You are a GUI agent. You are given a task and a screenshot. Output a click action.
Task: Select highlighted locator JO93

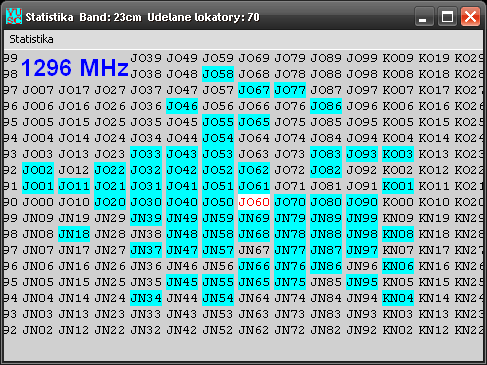click(x=362, y=154)
